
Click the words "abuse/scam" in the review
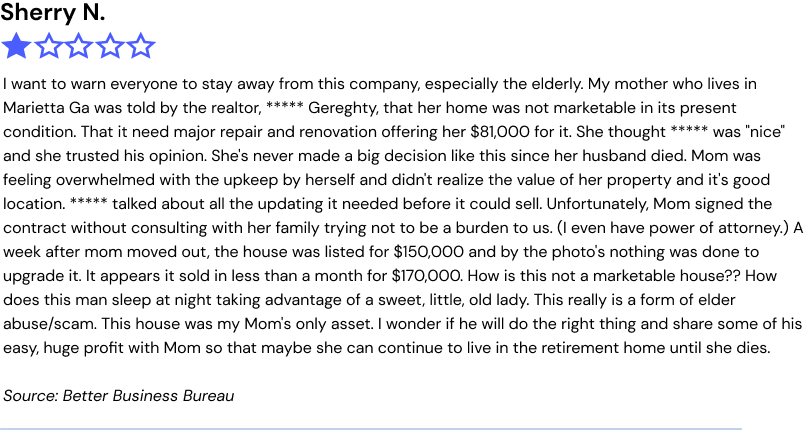47,324
